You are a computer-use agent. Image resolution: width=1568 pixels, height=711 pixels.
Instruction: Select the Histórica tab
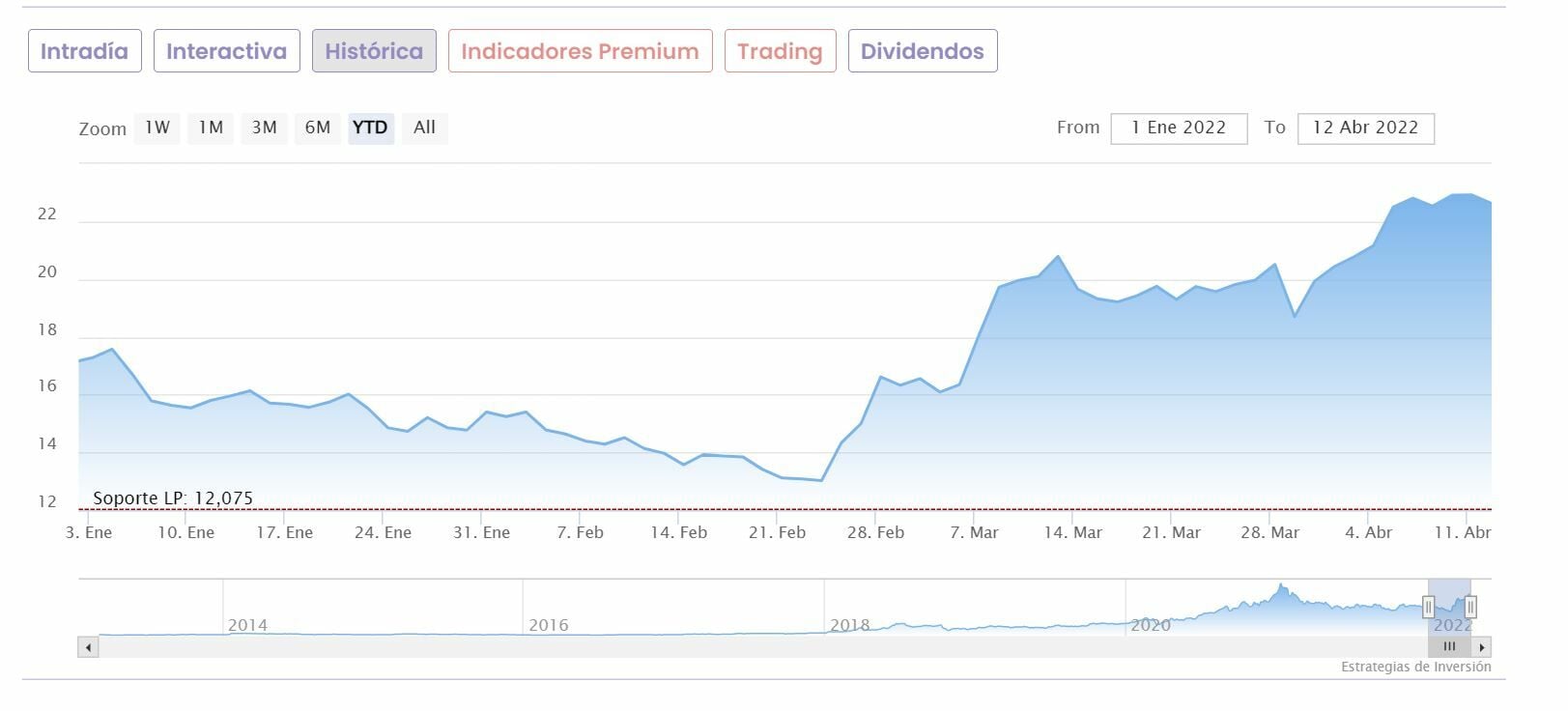tap(374, 51)
